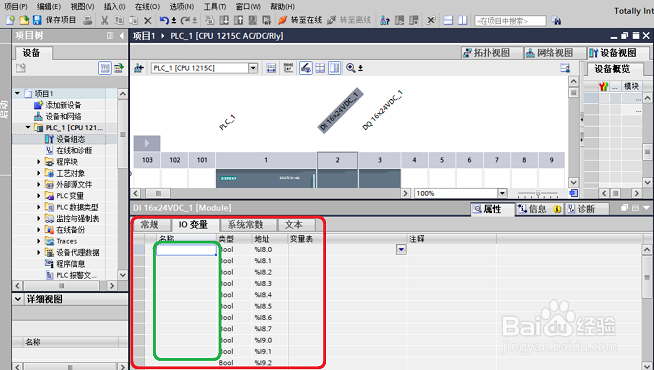The width and height of the screenshot is (654, 370).
Task: Click the accessible devices icon
Action: pyautogui.click(x=385, y=20)
